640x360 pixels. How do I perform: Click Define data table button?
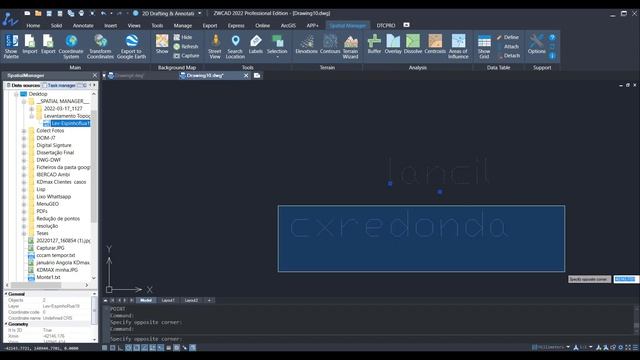tap(508, 37)
